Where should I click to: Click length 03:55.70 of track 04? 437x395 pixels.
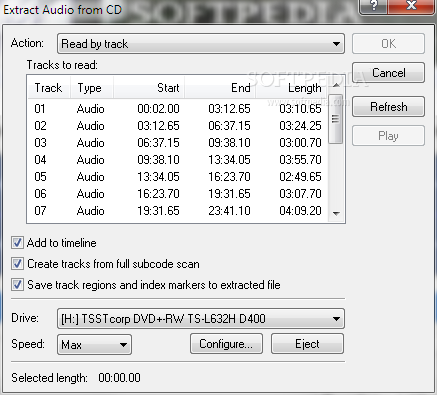(x=300, y=160)
